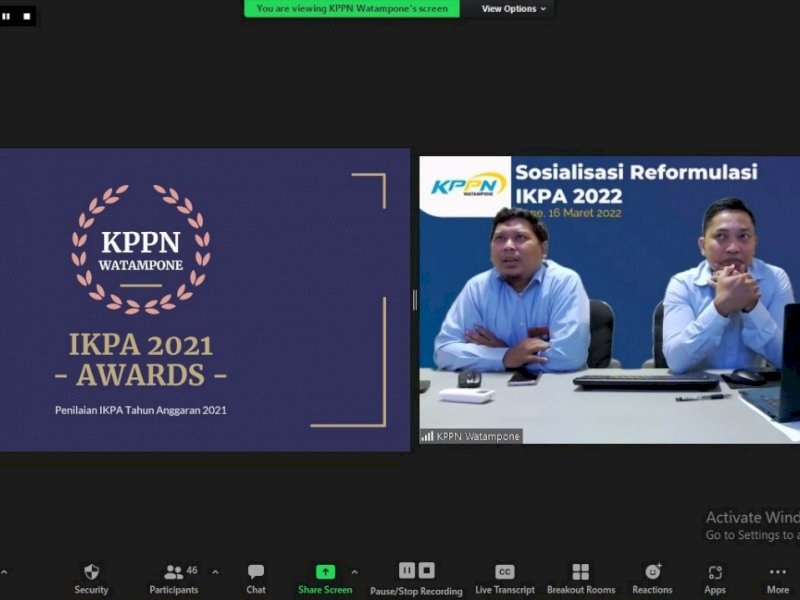
Task: Open the Chat bubble icon
Action: [256, 571]
